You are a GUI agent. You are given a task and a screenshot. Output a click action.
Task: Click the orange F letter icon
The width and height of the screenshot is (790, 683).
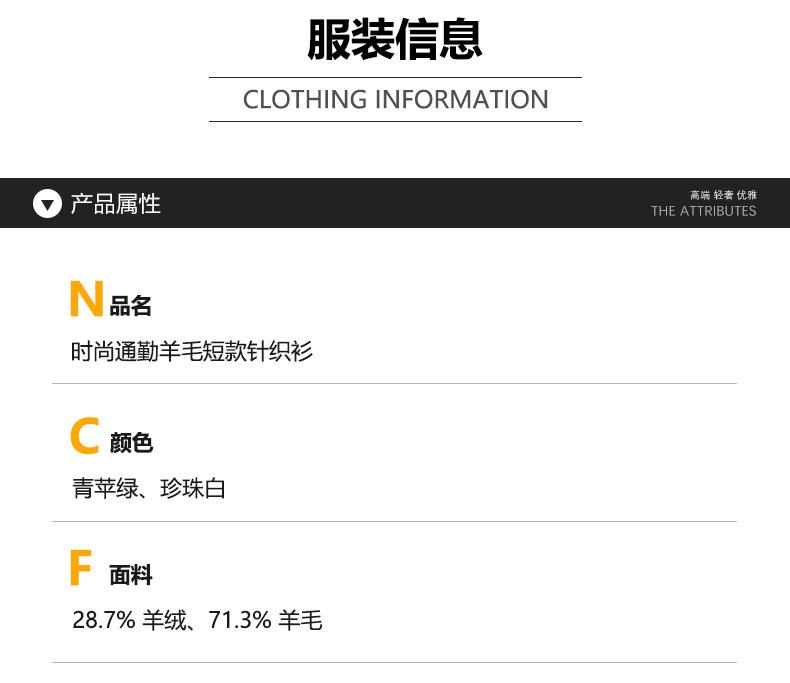(x=81, y=569)
